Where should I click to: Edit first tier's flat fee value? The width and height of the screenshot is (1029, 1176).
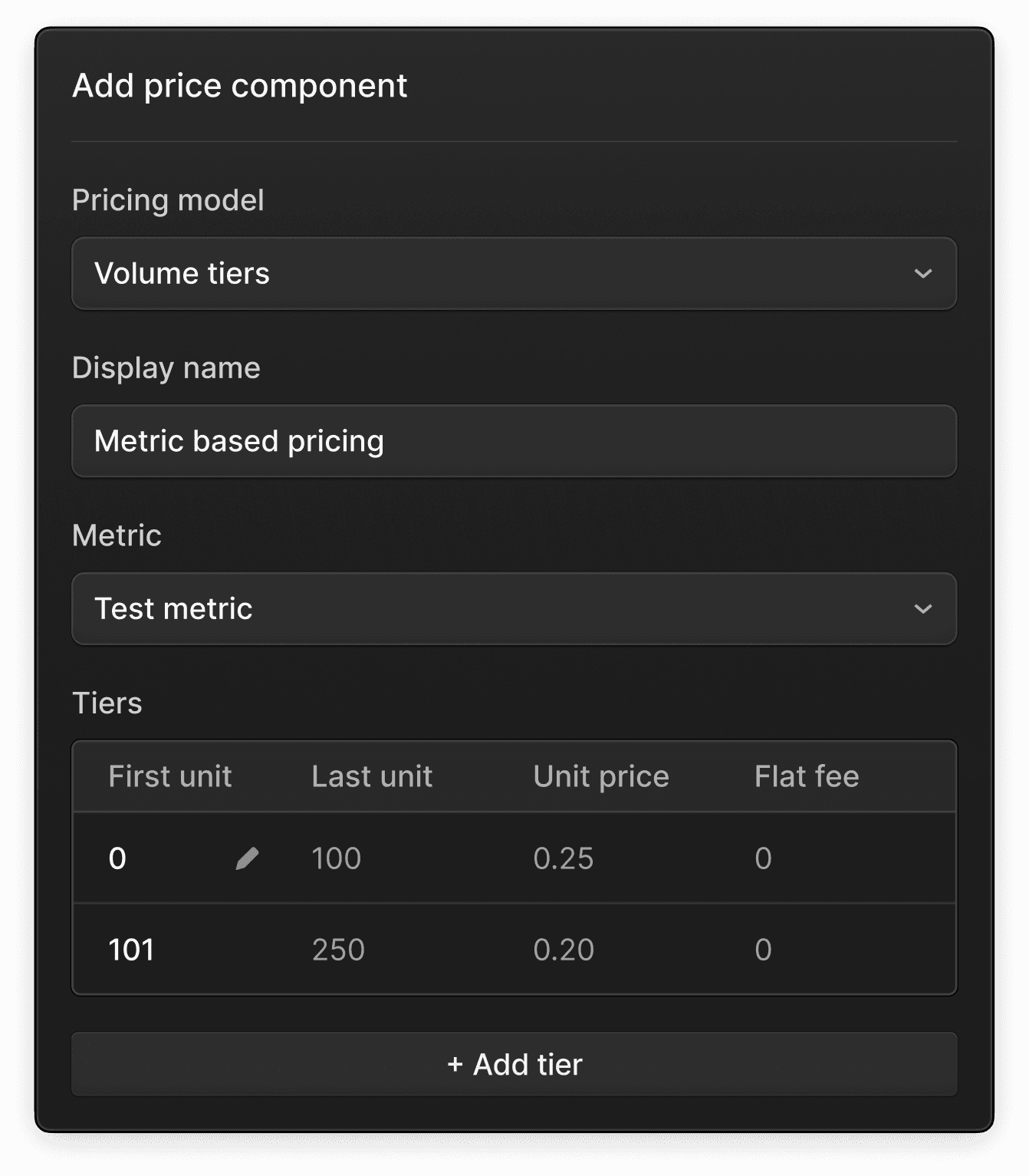763,858
